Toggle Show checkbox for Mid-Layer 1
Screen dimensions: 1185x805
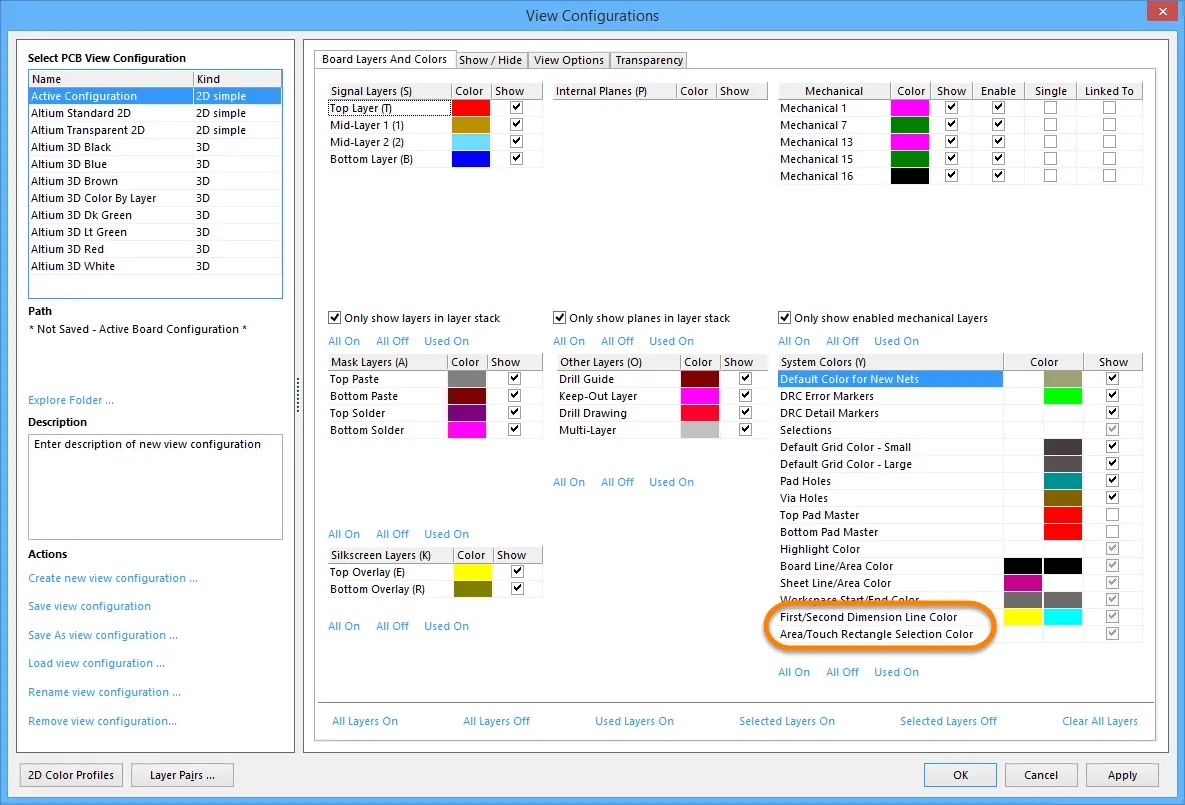point(516,125)
